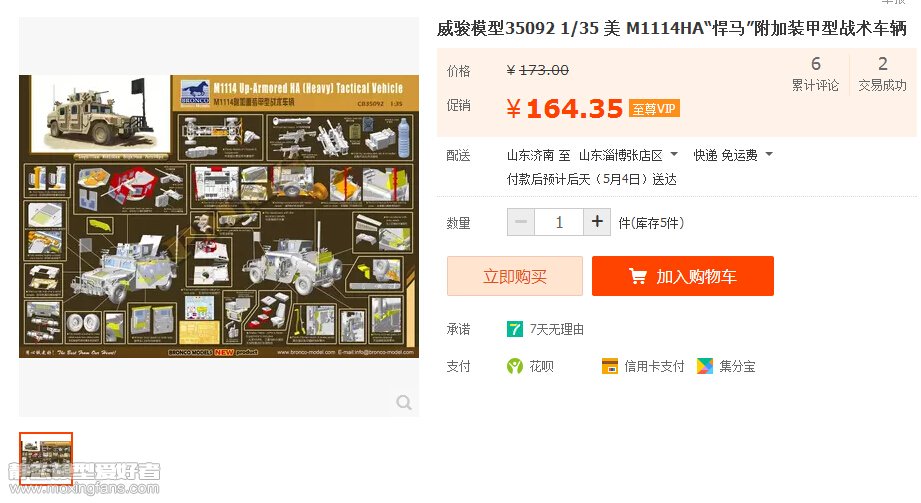Click 立即购买 buy now button

515,276
